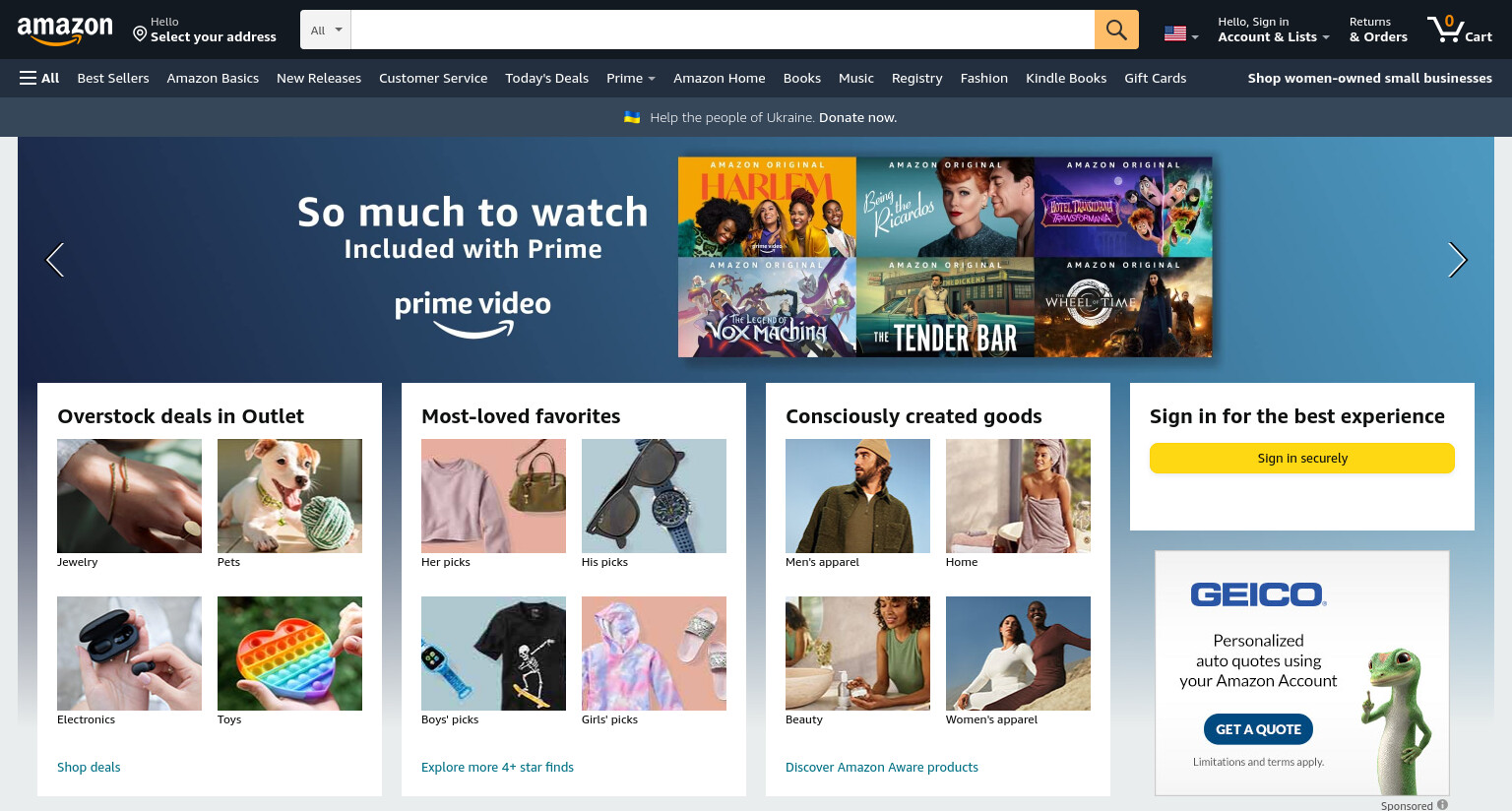Open Jewelry outlet image
The image size is (1512, 811).
[x=129, y=496]
